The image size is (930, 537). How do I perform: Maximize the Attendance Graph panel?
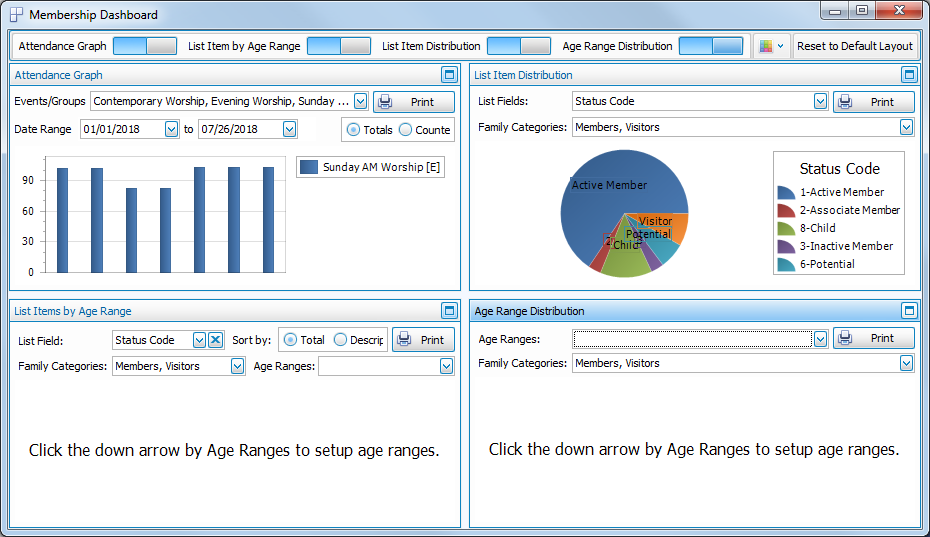(x=449, y=75)
